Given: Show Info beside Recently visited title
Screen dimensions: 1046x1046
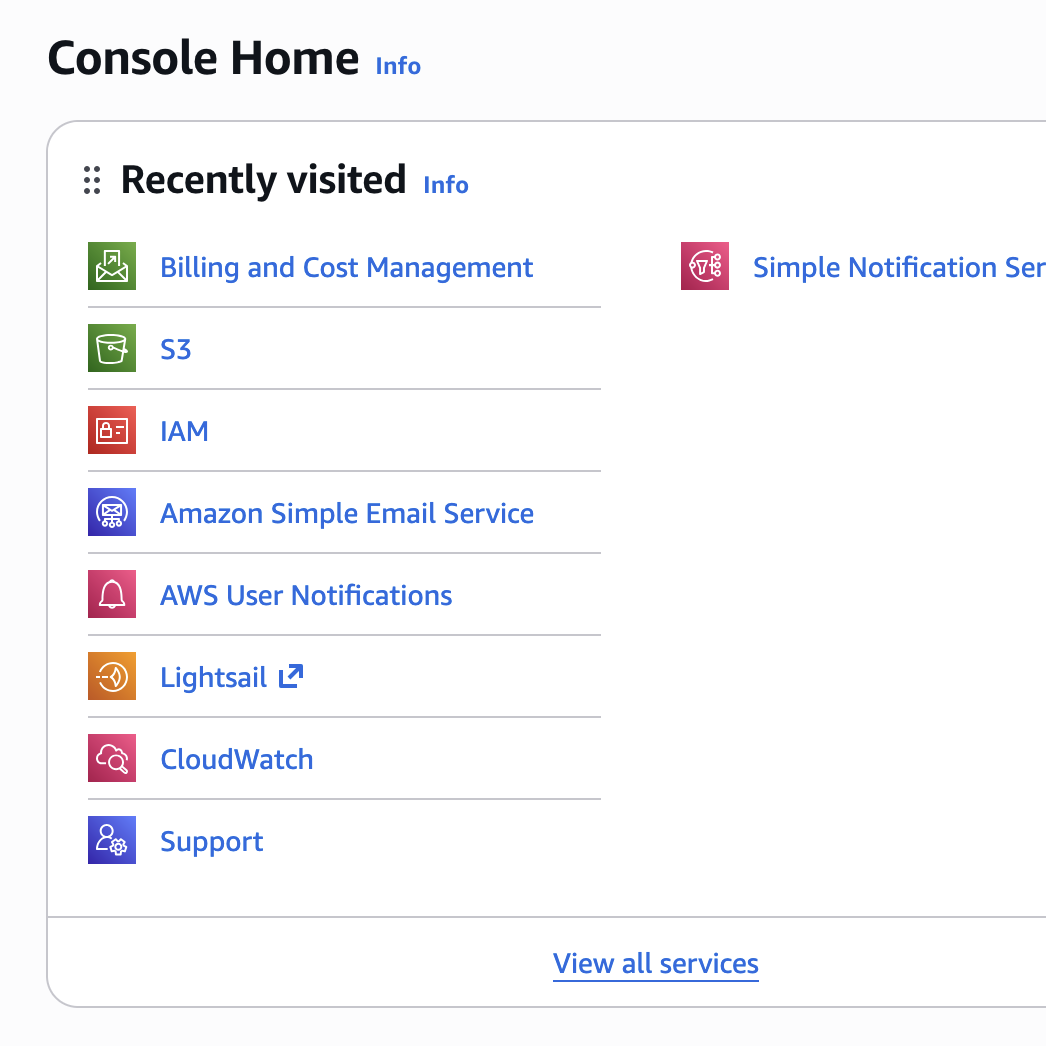Looking at the screenshot, I should coord(446,185).
